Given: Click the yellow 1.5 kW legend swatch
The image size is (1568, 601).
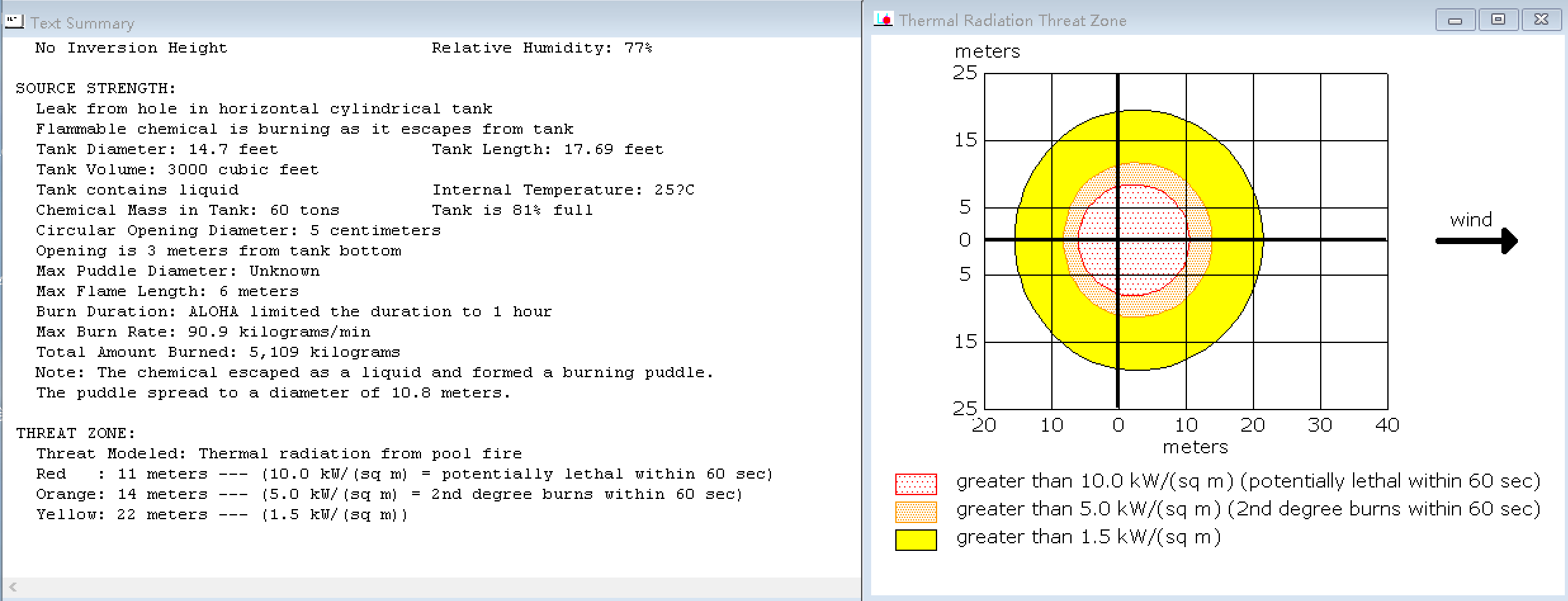Looking at the screenshot, I should tap(916, 540).
